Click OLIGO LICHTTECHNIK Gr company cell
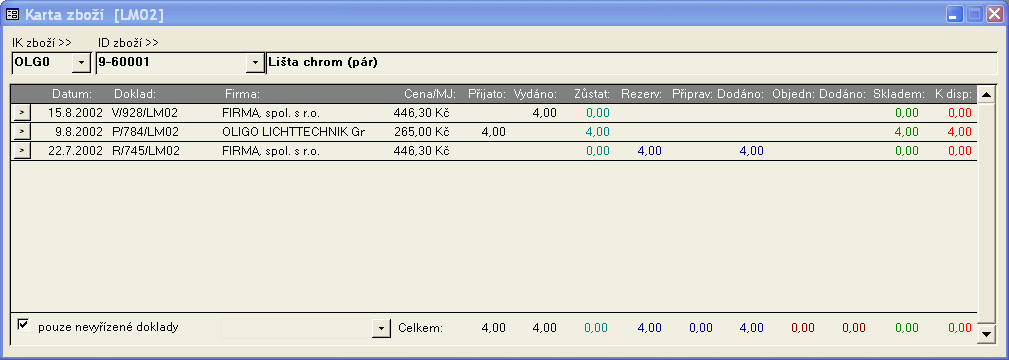Image resolution: width=1009 pixels, height=360 pixels. 293,132
